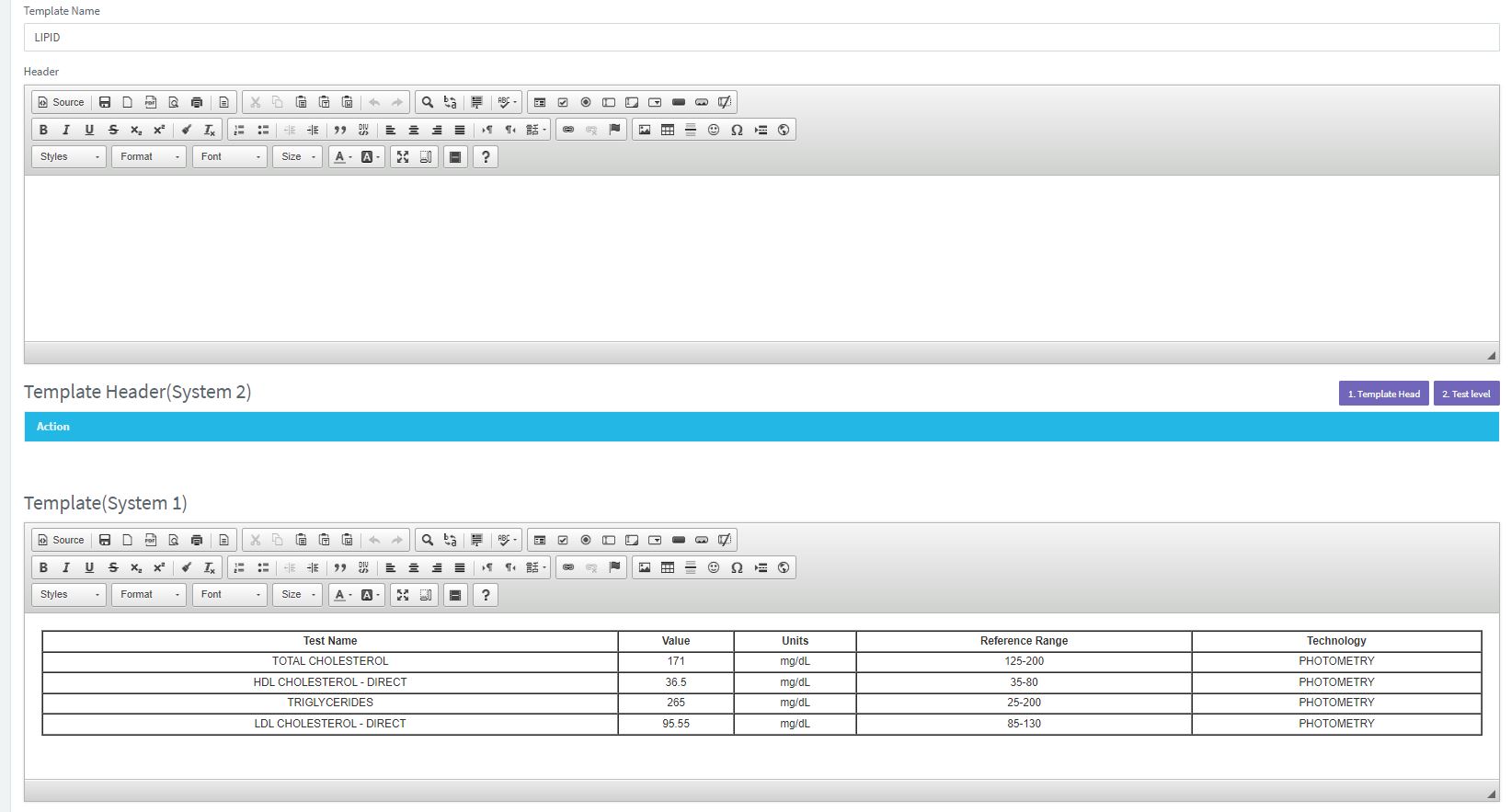Viewport: 1511px width, 812px height.
Task: Click smiley icon in Template(System 1) toolbar
Action: click(714, 567)
